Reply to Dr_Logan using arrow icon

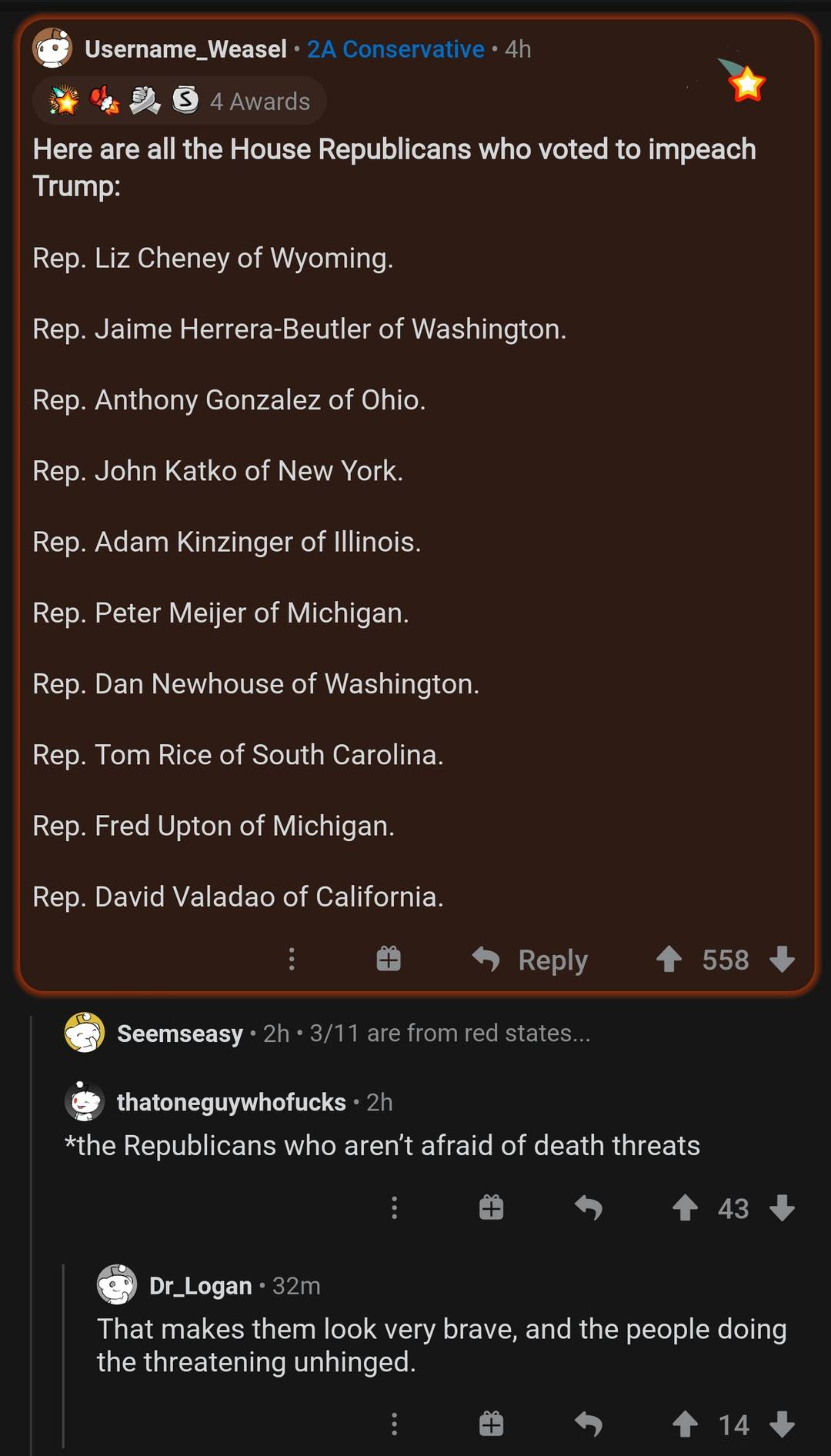589,1424
